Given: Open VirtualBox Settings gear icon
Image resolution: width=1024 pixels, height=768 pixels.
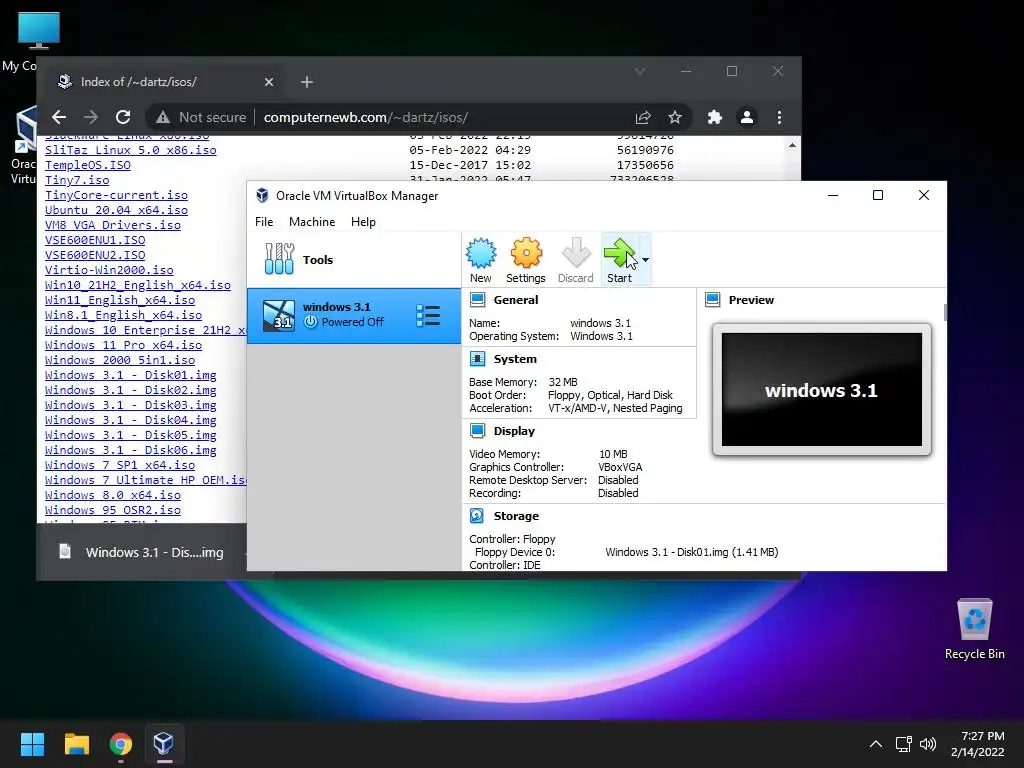Looking at the screenshot, I should pyautogui.click(x=526, y=253).
